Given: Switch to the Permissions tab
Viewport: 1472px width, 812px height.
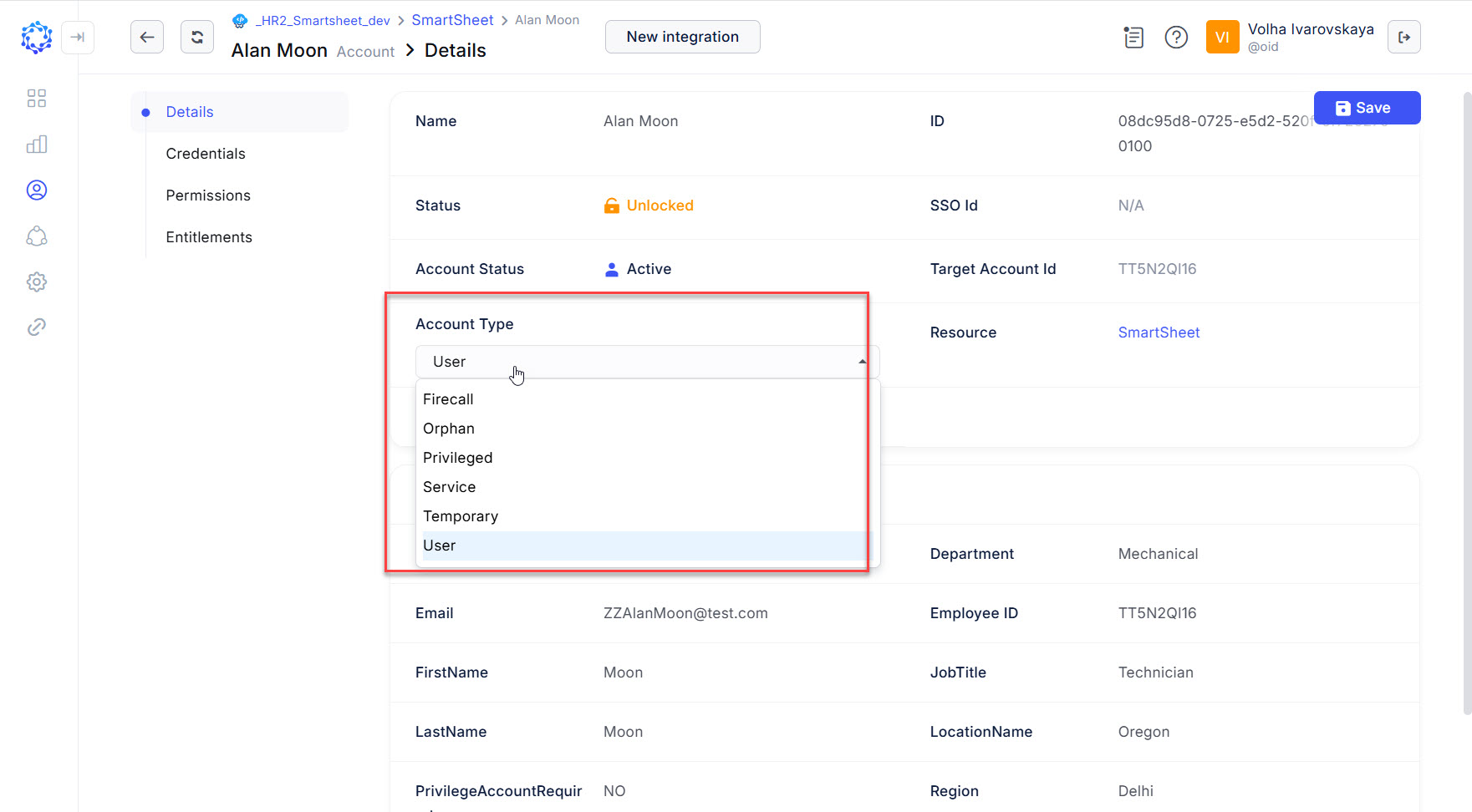Looking at the screenshot, I should pos(208,195).
